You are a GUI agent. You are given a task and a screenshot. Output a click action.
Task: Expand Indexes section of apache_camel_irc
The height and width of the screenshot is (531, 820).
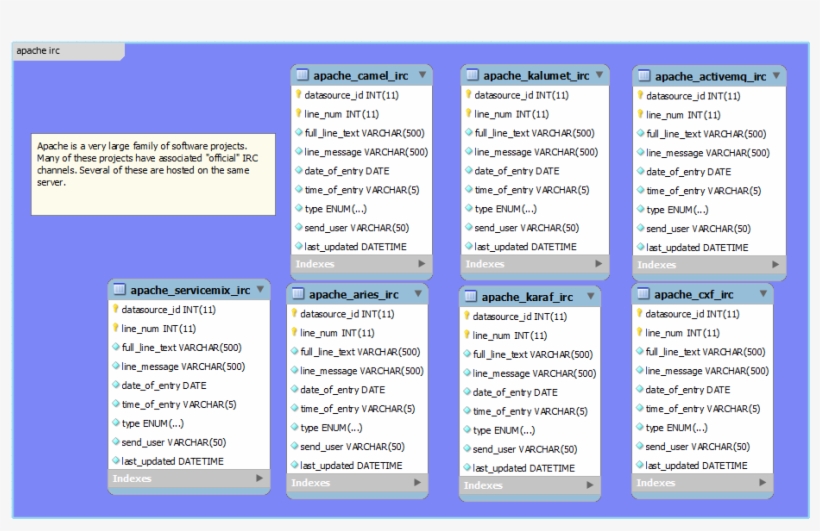coord(422,264)
